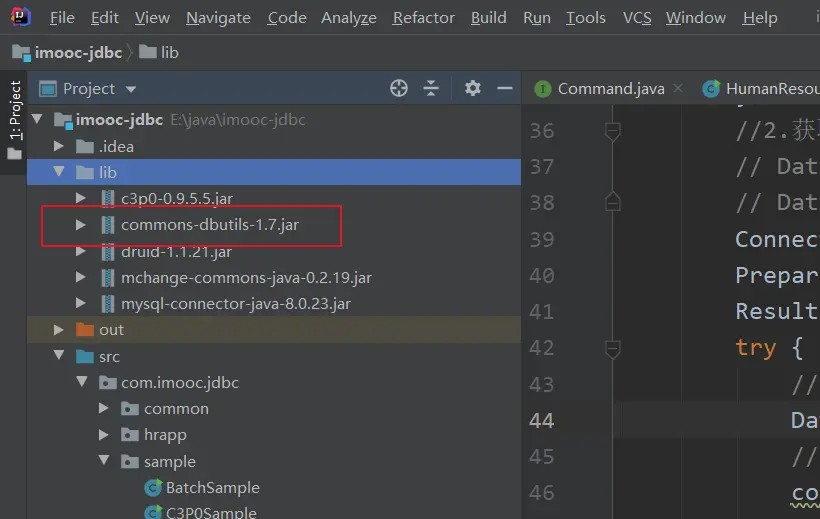The height and width of the screenshot is (519, 820).
Task: Select the hrapp package row
Action: click(x=274, y=435)
